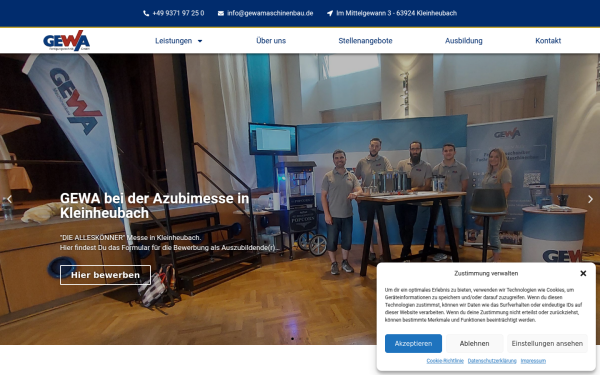Open the Impressum link
This screenshot has width=600, height=375.
[x=533, y=361]
